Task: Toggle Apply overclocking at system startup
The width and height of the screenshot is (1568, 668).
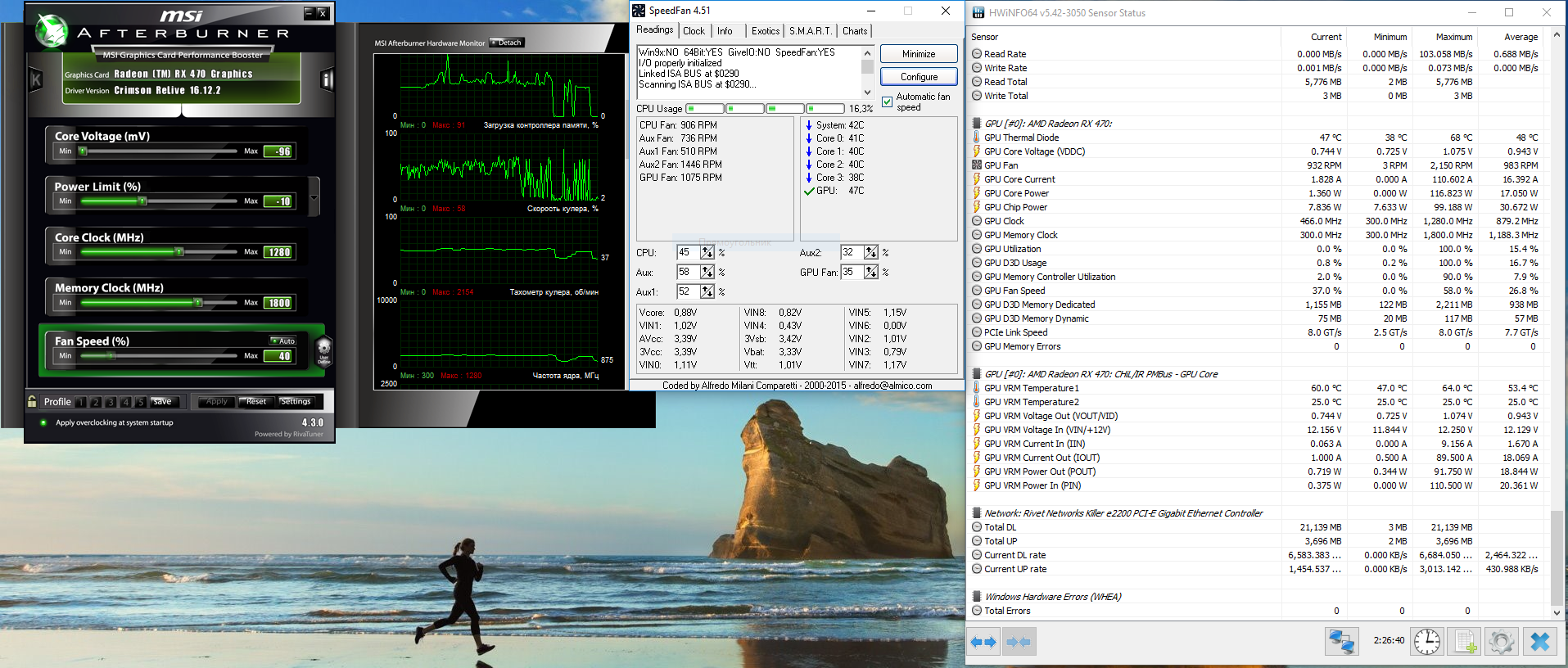Action: tap(43, 422)
